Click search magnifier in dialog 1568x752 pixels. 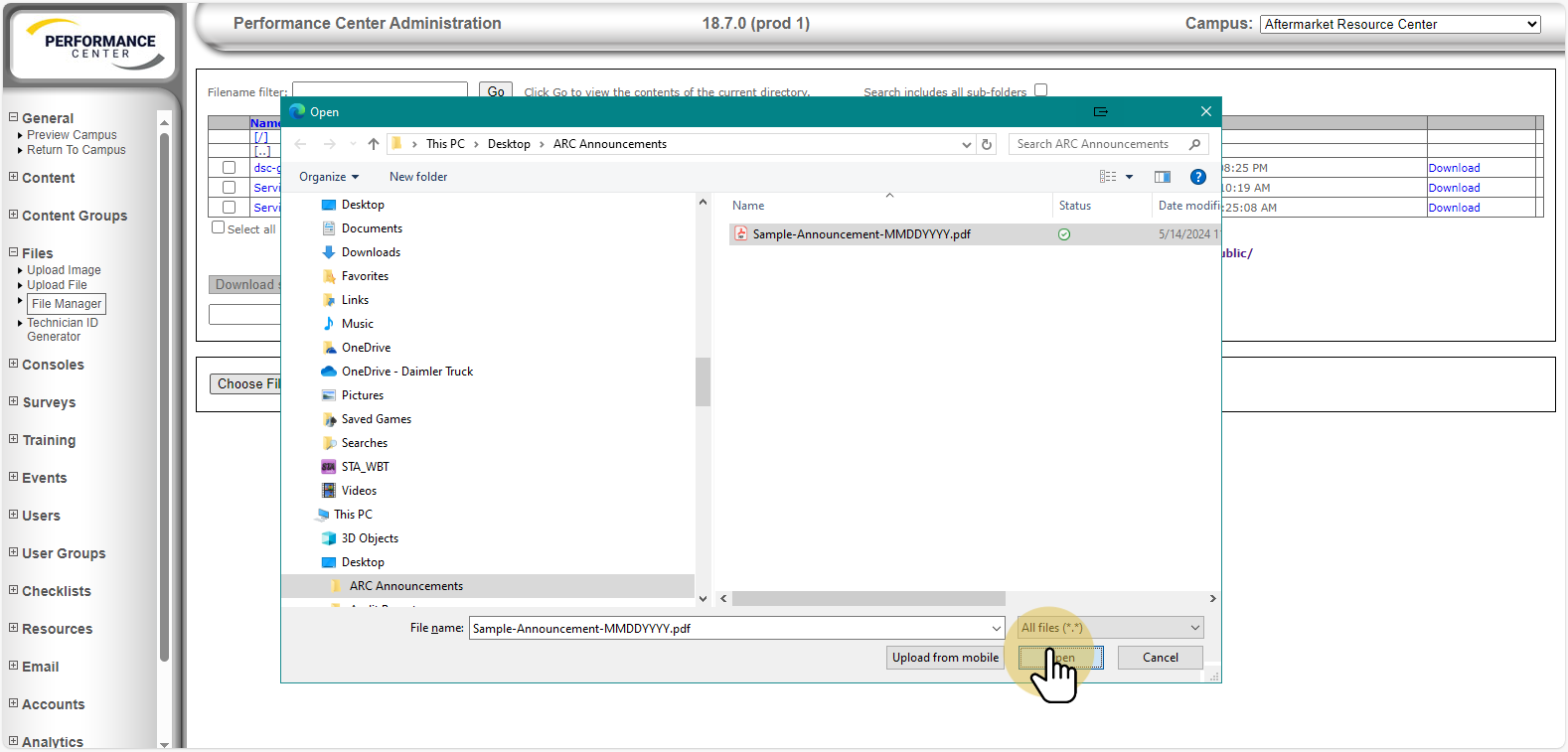[1195, 144]
